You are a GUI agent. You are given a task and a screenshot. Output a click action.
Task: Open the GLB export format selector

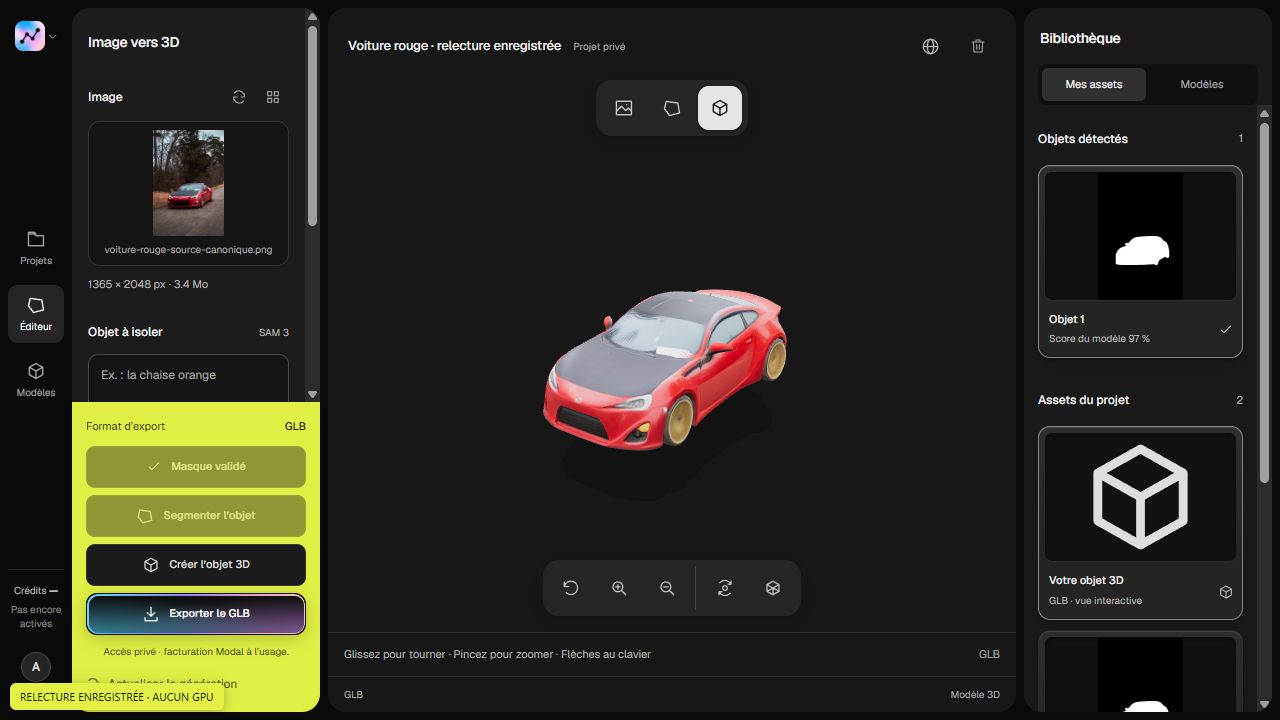[295, 426]
